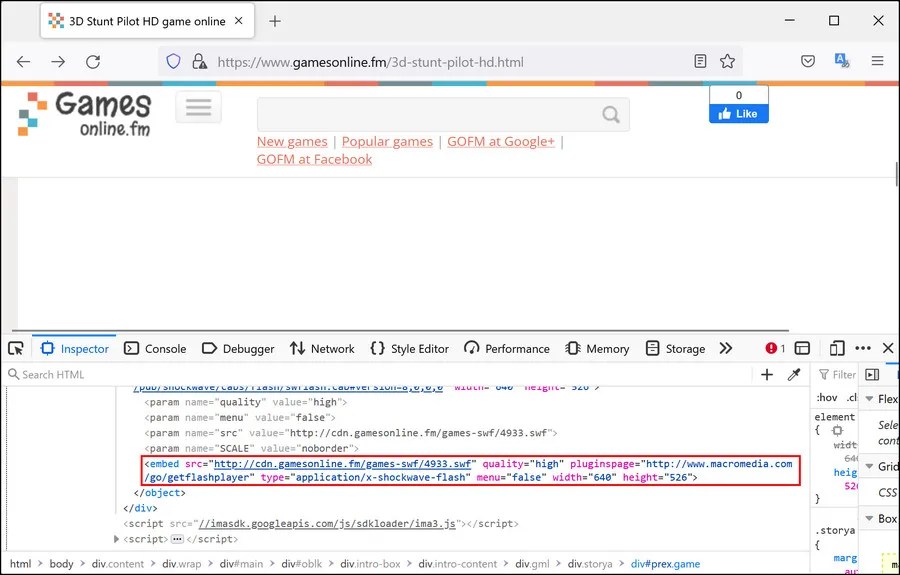
Task: Collapse the Box section arrow
Action: [x=869, y=518]
